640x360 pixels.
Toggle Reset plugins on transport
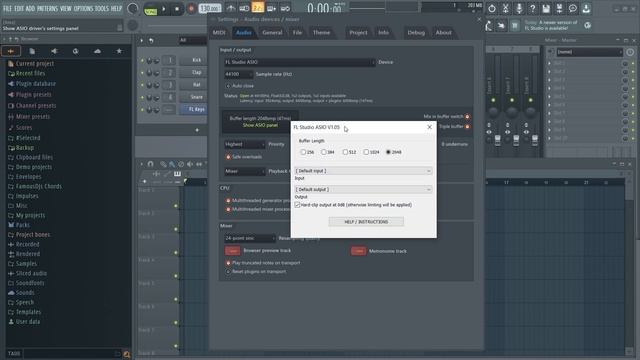[228, 271]
